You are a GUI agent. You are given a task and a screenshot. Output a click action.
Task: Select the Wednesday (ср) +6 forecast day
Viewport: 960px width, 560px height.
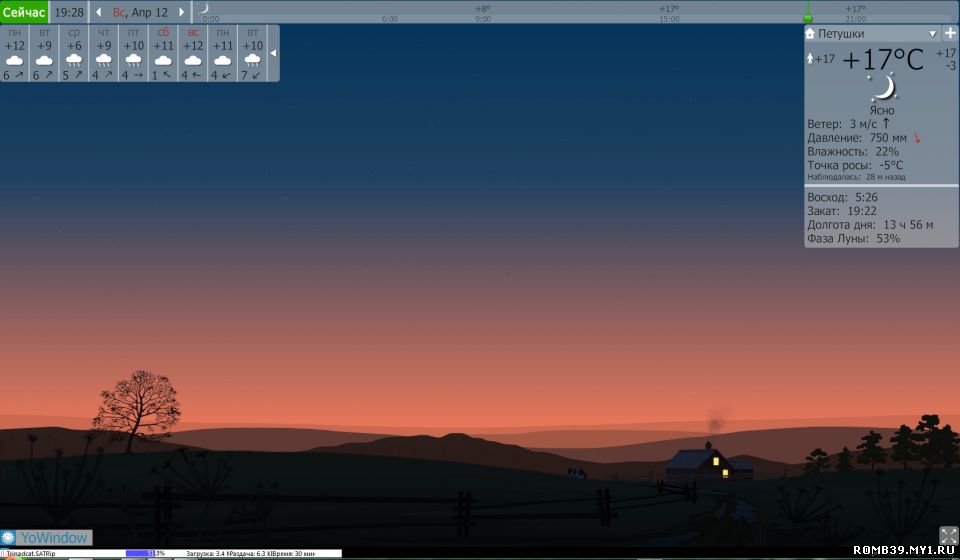pos(73,53)
